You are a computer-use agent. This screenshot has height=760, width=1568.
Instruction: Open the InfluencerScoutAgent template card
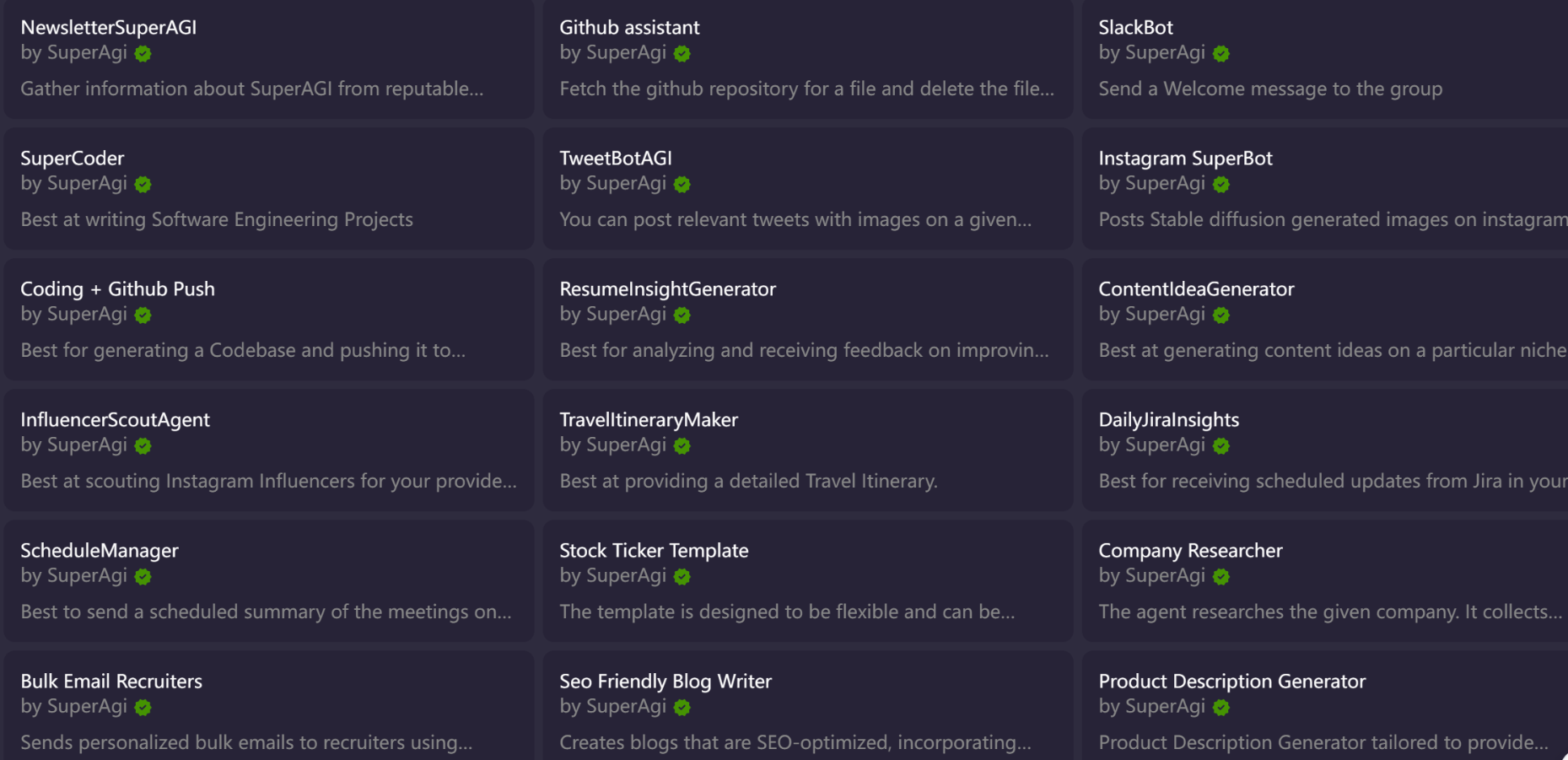pos(268,450)
